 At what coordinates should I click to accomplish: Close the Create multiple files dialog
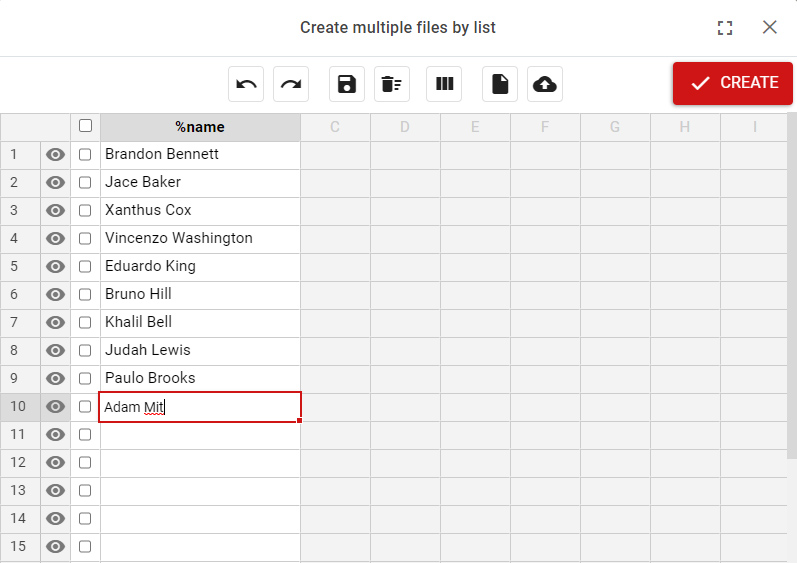click(770, 28)
